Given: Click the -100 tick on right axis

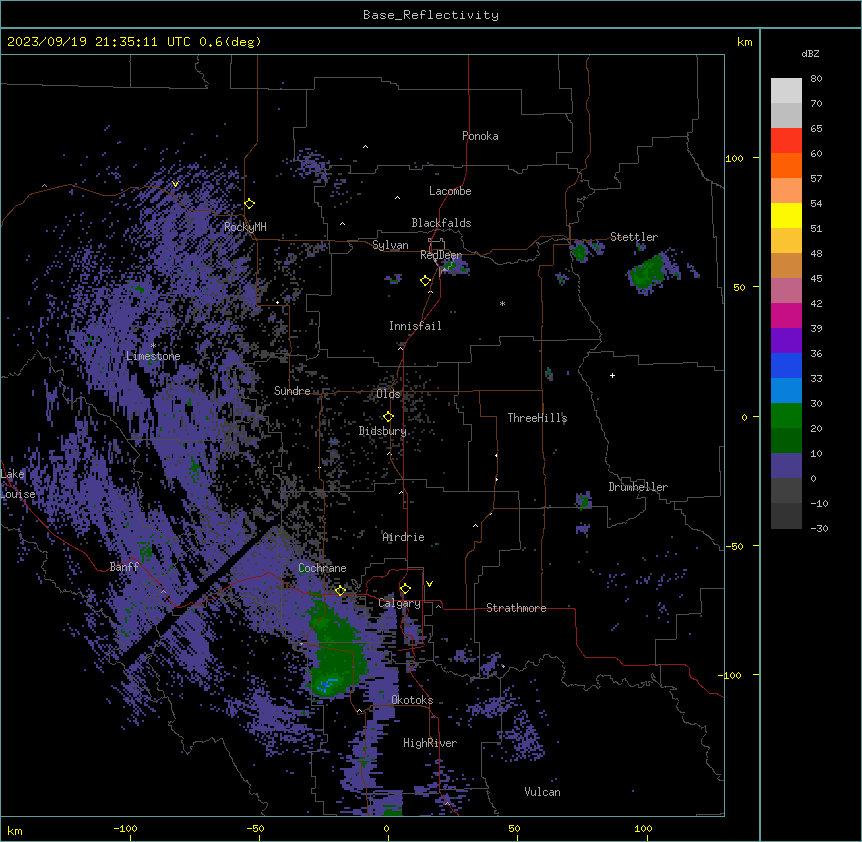Looking at the screenshot, I should [731, 675].
